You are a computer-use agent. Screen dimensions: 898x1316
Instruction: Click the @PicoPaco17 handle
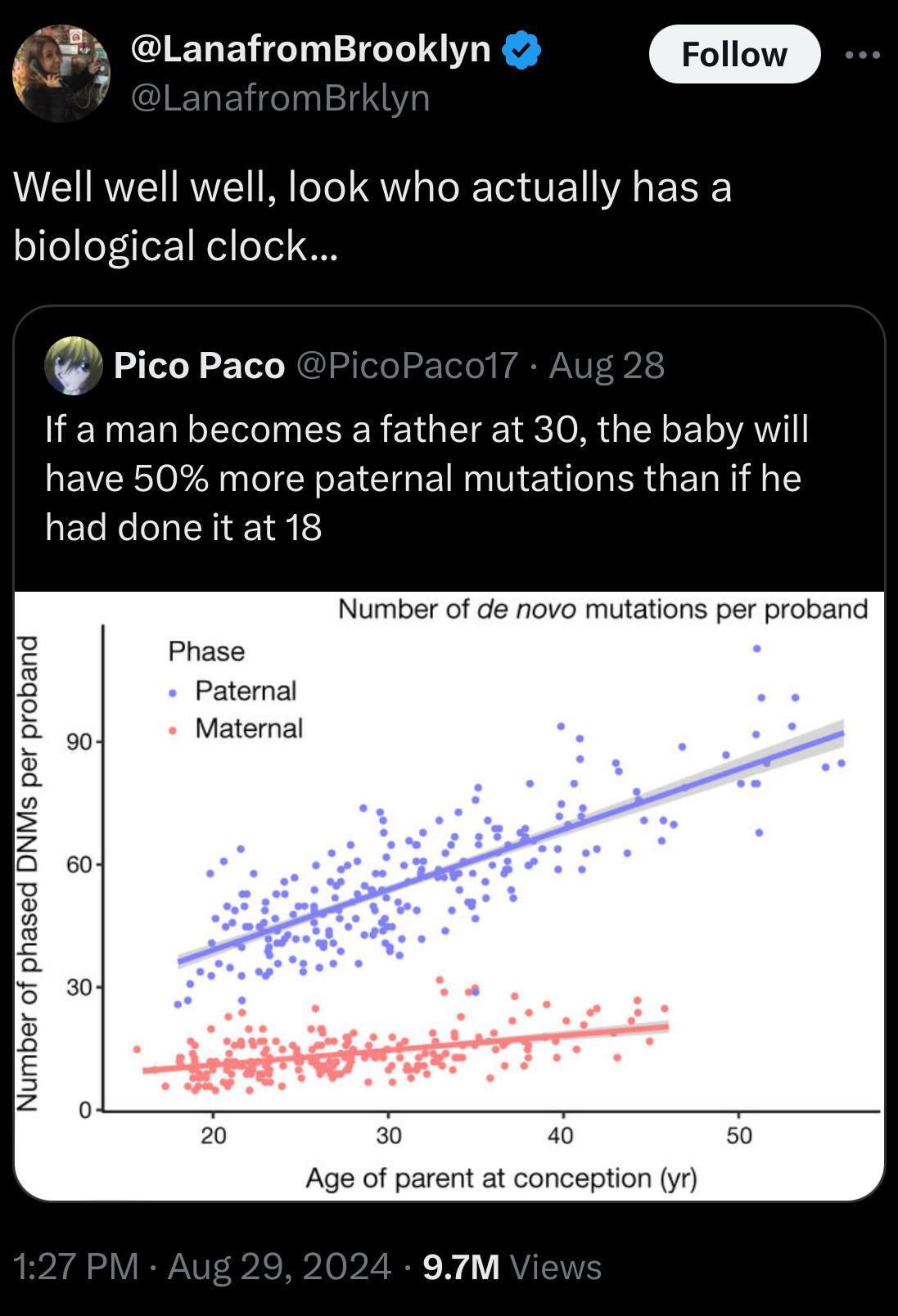click(406, 366)
